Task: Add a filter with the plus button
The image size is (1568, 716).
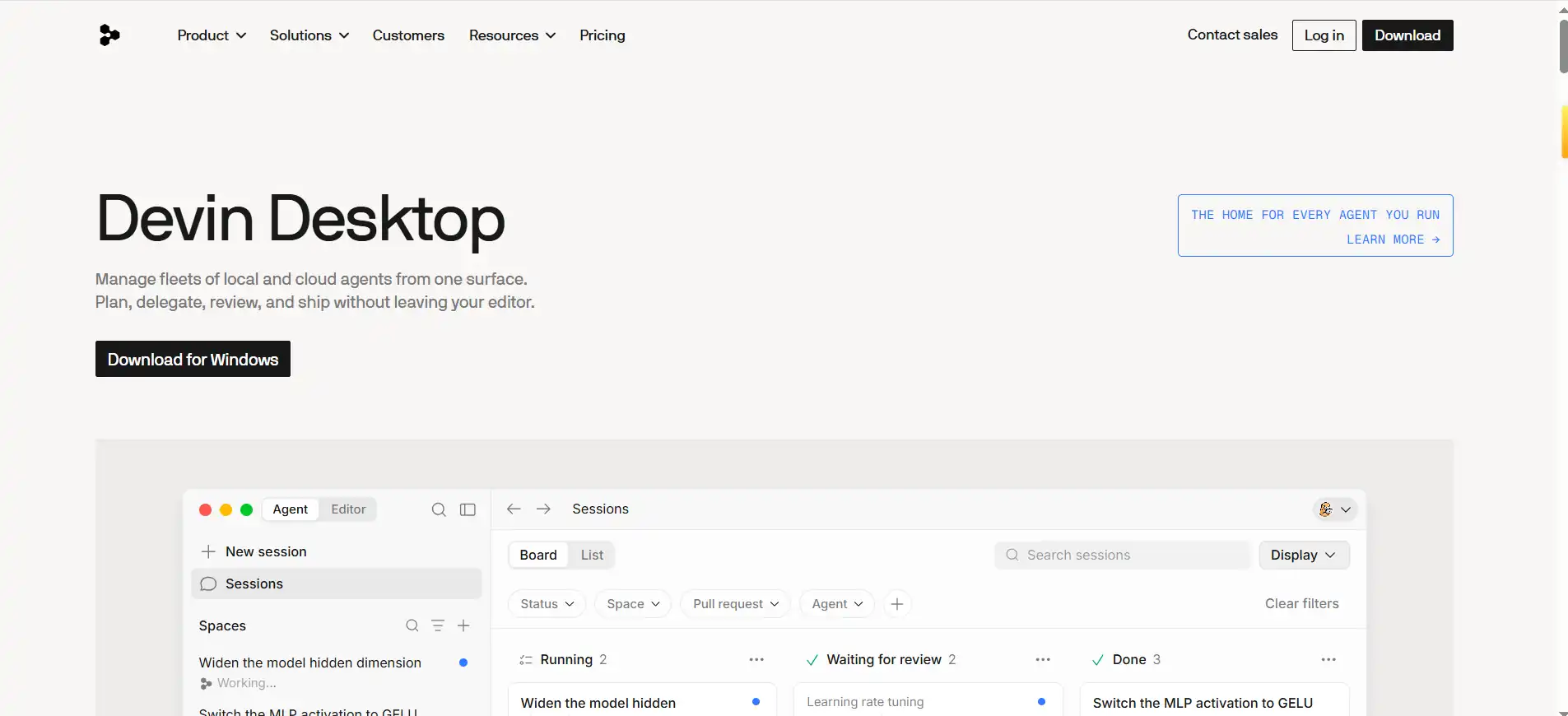Action: [897, 604]
